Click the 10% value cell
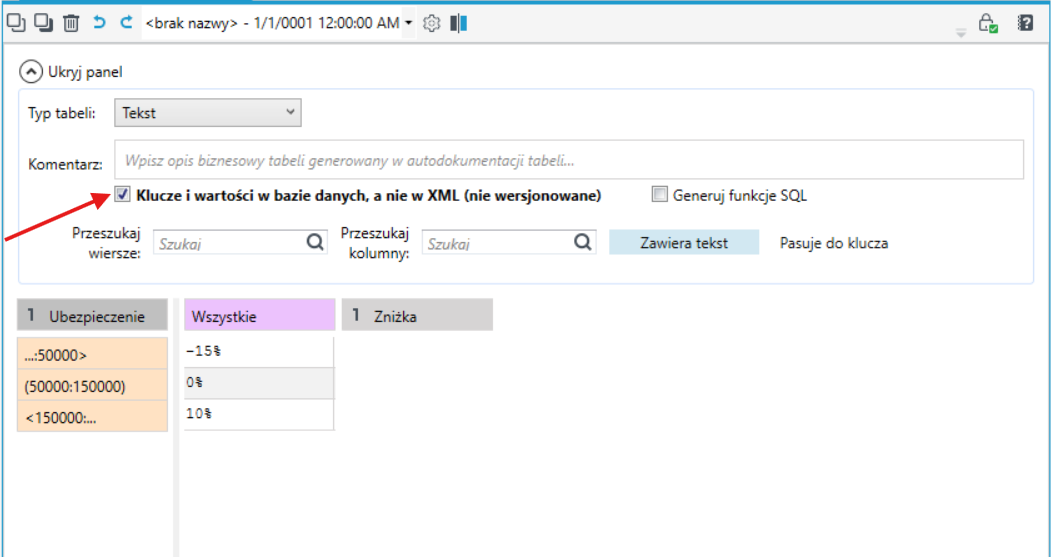This screenshot has height=557, width=1051. [259, 414]
